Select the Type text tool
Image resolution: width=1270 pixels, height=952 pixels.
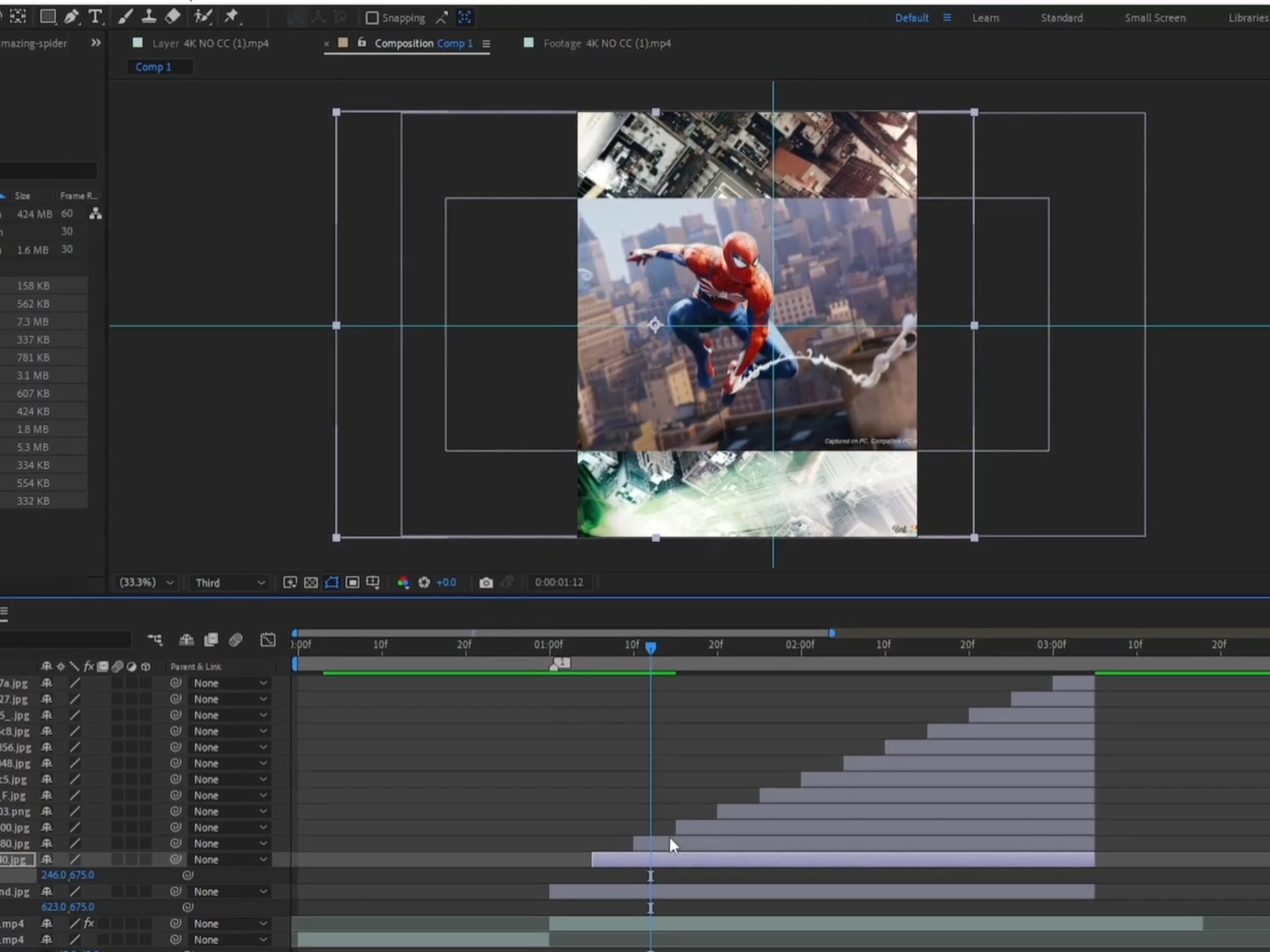click(95, 17)
